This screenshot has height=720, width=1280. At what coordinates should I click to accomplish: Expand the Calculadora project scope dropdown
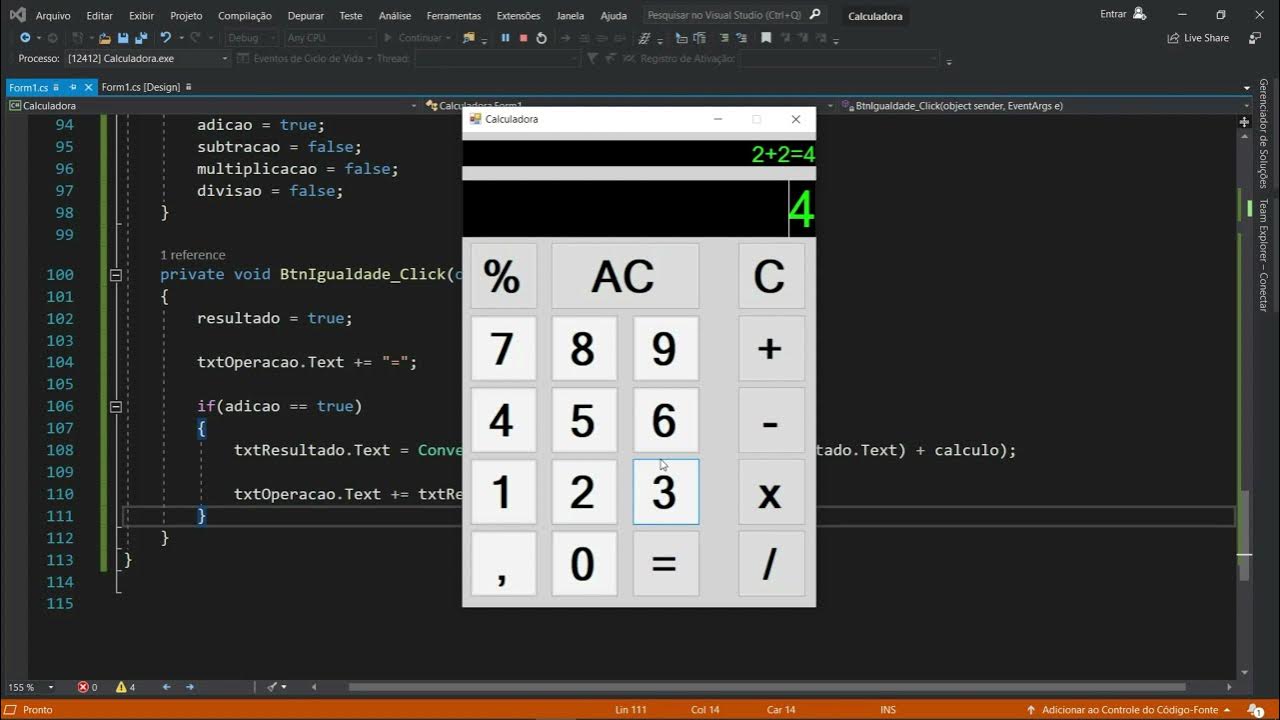coord(213,105)
